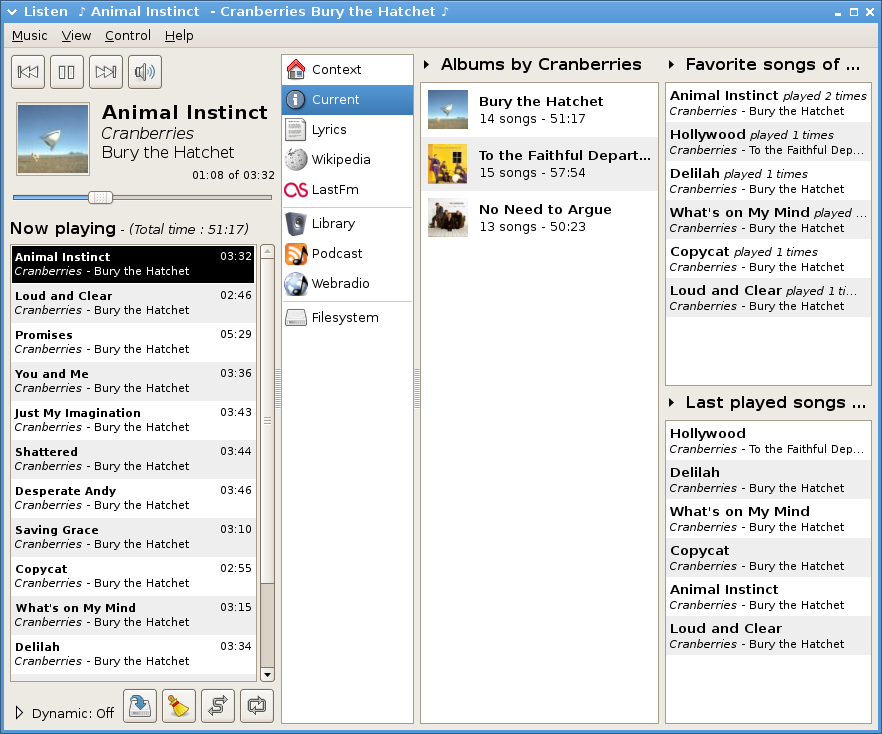The height and width of the screenshot is (734, 882).
Task: Click Animal Instinct played 2 times
Action: (768, 103)
